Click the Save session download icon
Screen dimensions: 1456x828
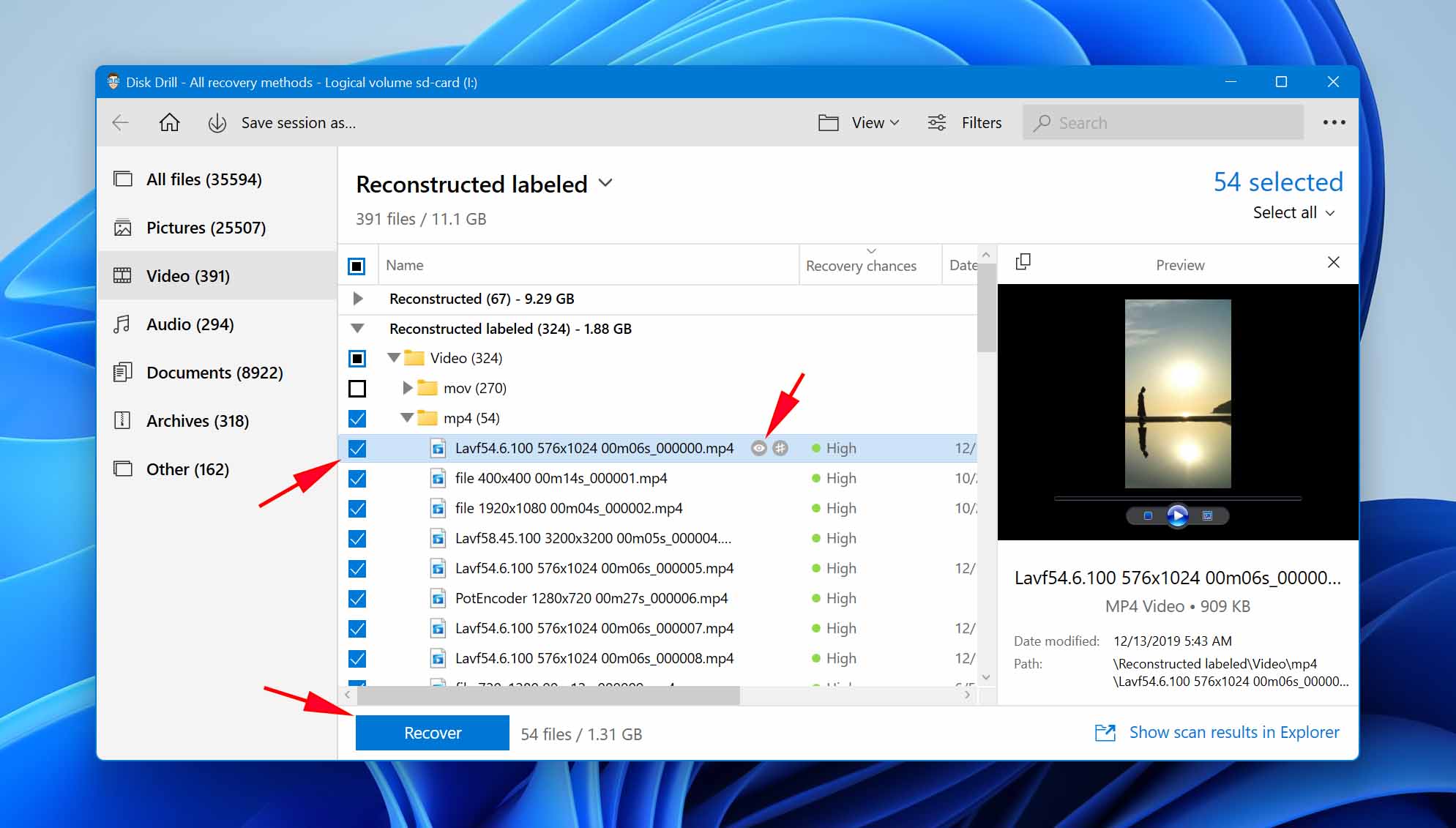[217, 123]
